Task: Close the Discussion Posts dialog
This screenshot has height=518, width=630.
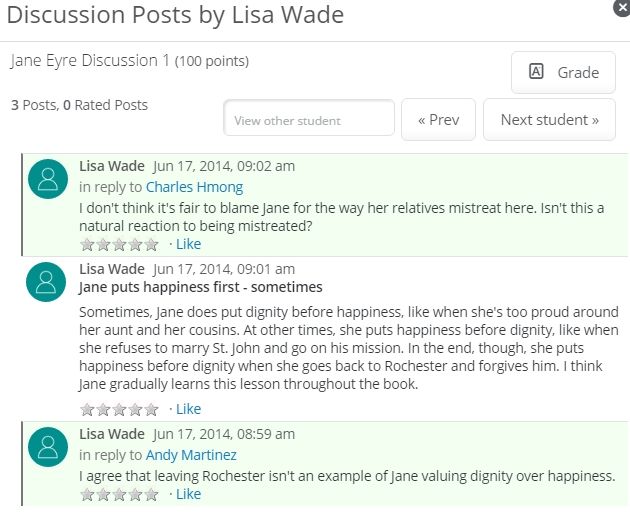Action: (x=622, y=7)
